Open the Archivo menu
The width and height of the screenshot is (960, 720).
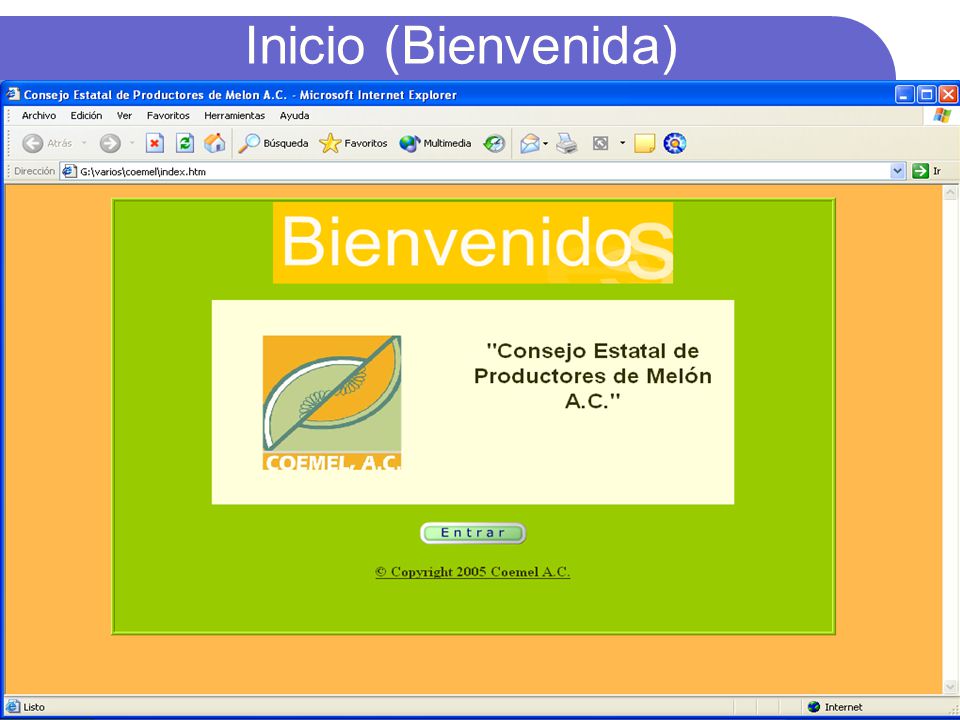[x=39, y=116]
